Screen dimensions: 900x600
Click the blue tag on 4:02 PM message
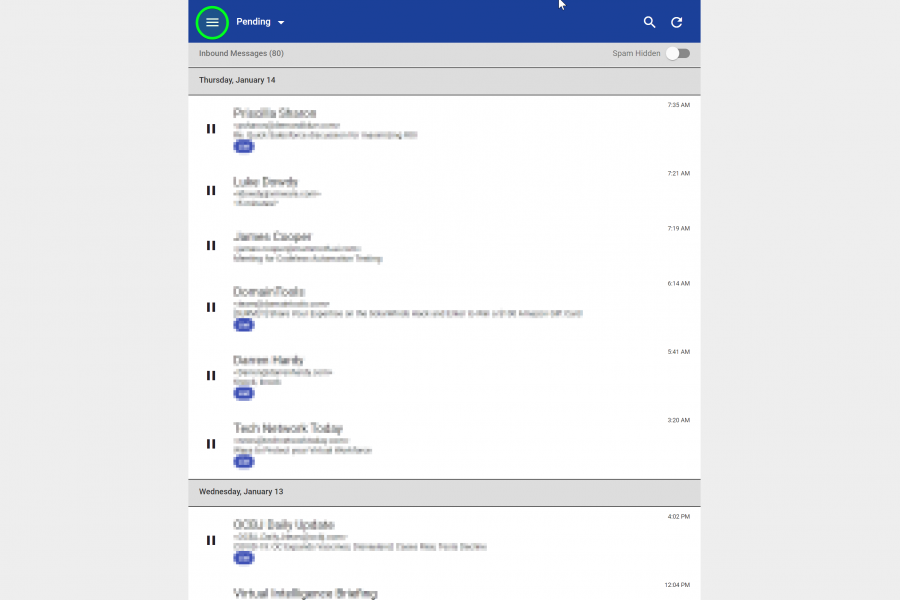(244, 558)
